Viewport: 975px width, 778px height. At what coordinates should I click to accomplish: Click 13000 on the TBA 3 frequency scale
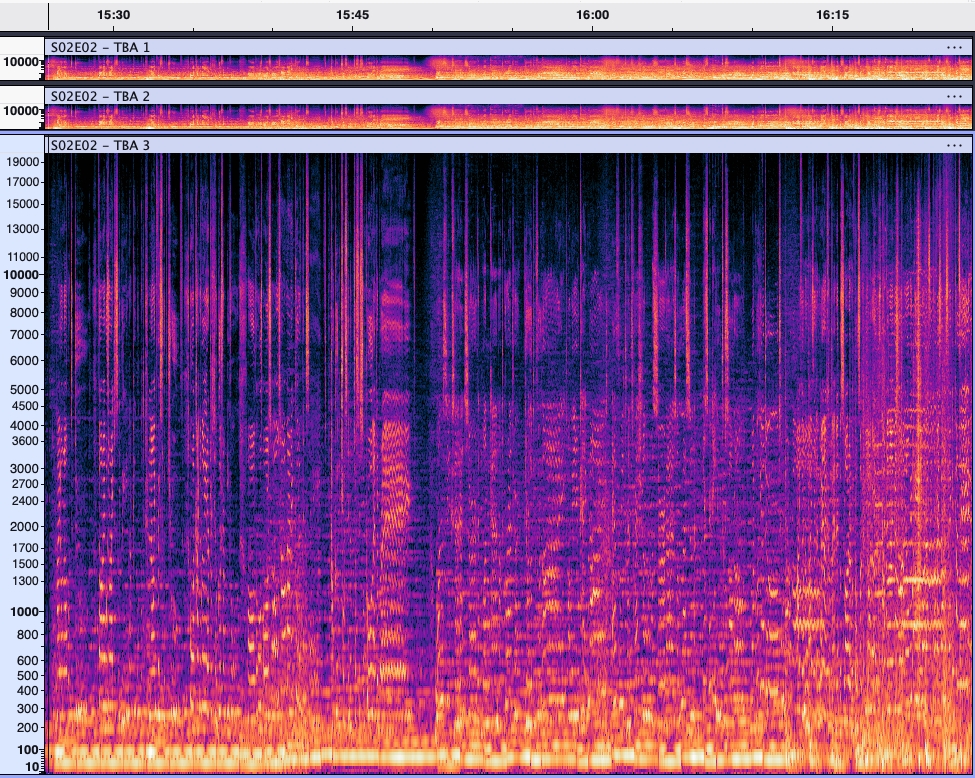point(23,228)
